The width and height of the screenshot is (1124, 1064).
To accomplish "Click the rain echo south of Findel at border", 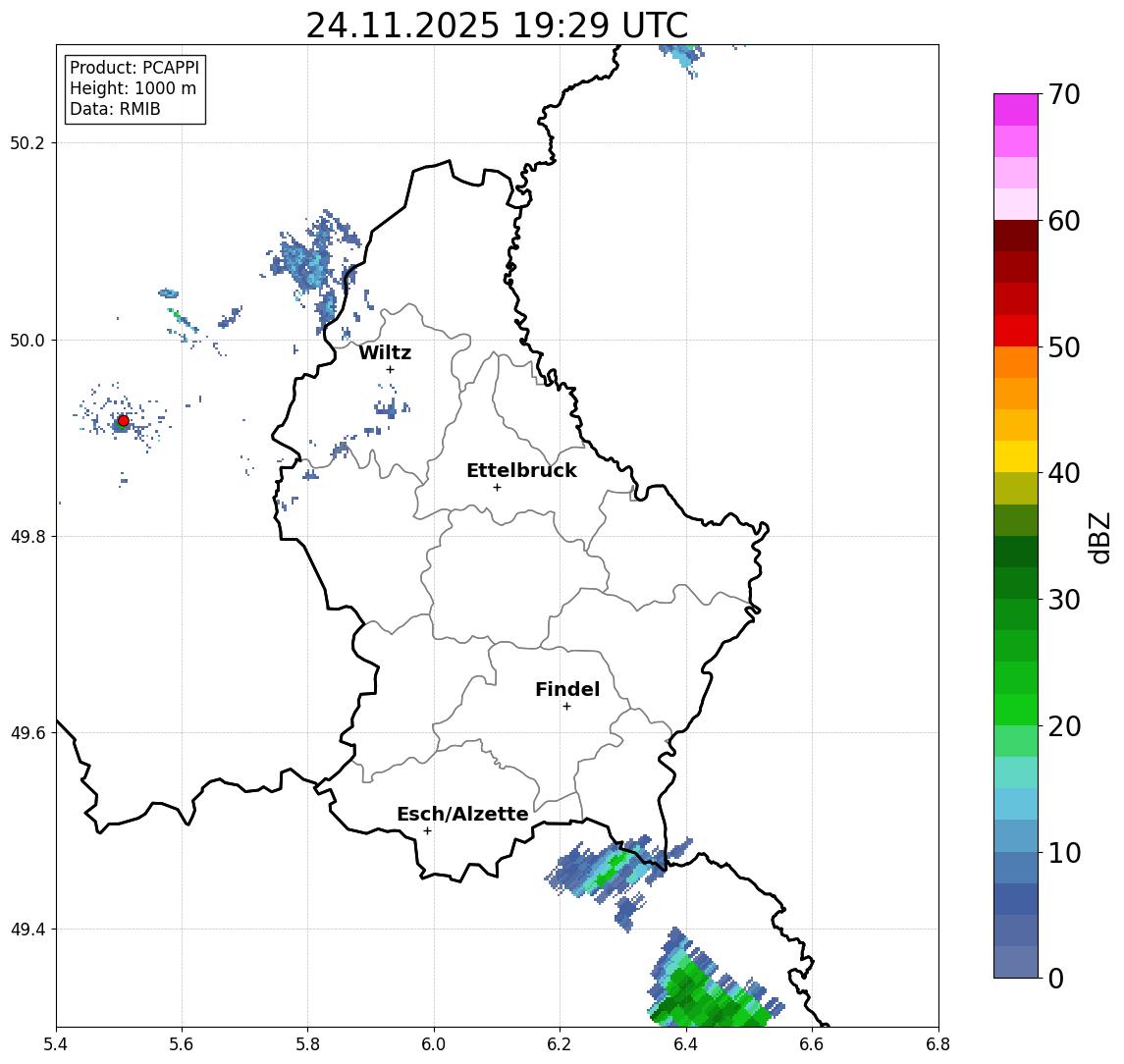I will click(x=610, y=868).
